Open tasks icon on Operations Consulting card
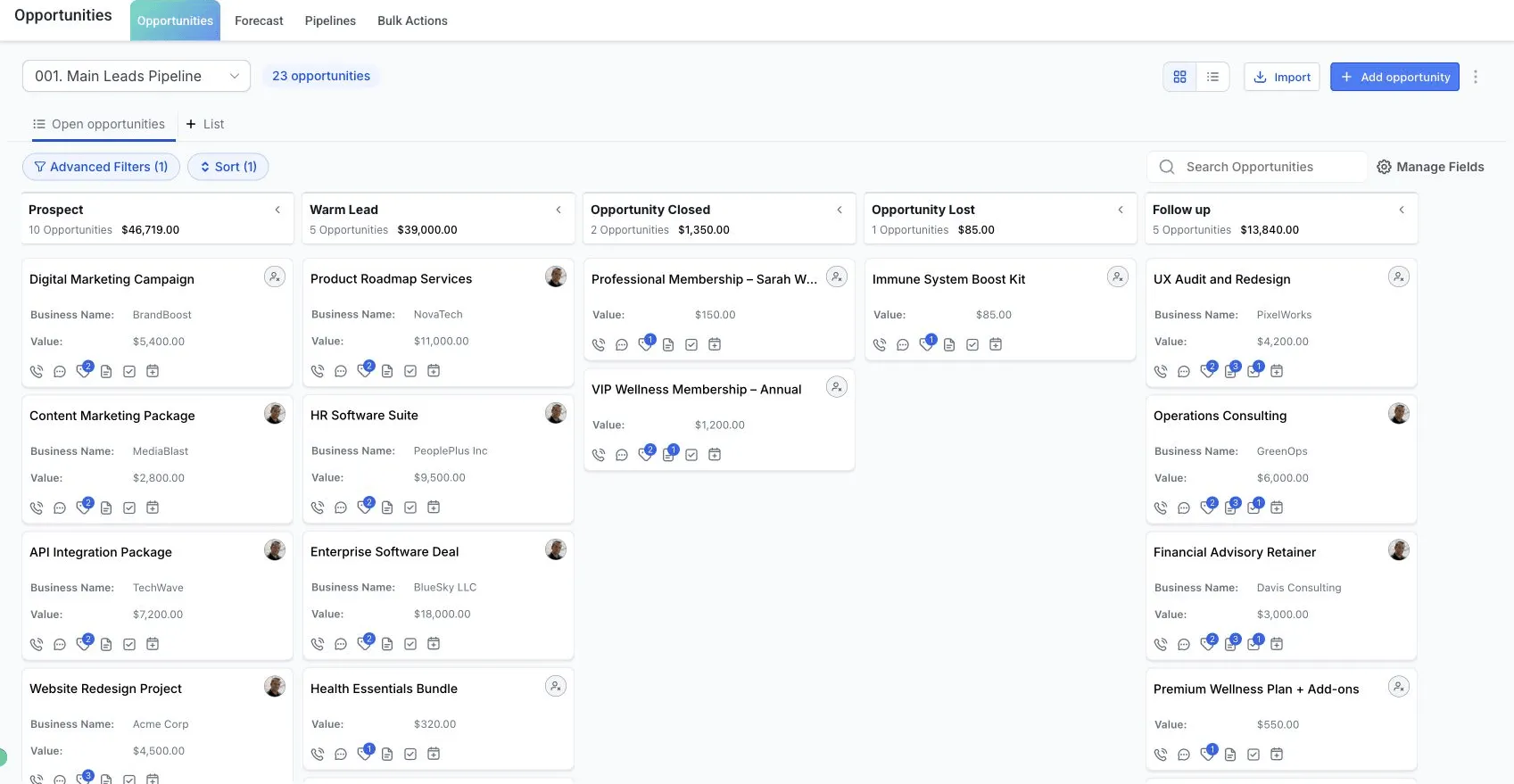The width and height of the screenshot is (1514, 784). (x=1253, y=508)
